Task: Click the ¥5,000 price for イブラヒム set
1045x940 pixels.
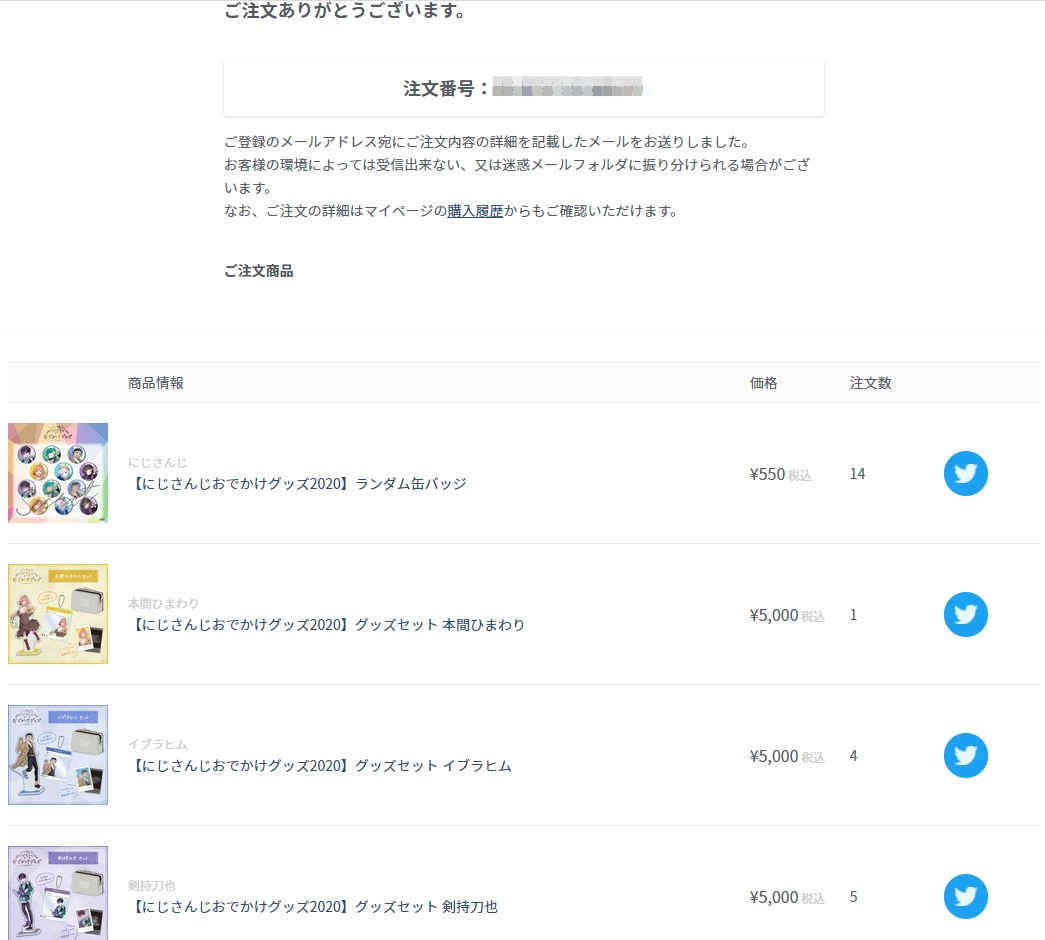Action: coord(774,756)
